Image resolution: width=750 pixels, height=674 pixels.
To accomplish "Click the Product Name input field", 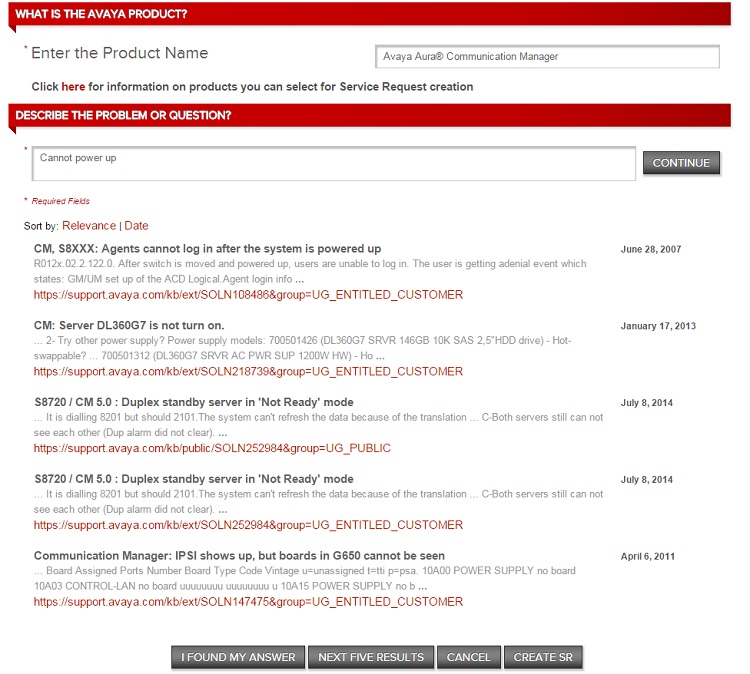I will click(x=547, y=56).
